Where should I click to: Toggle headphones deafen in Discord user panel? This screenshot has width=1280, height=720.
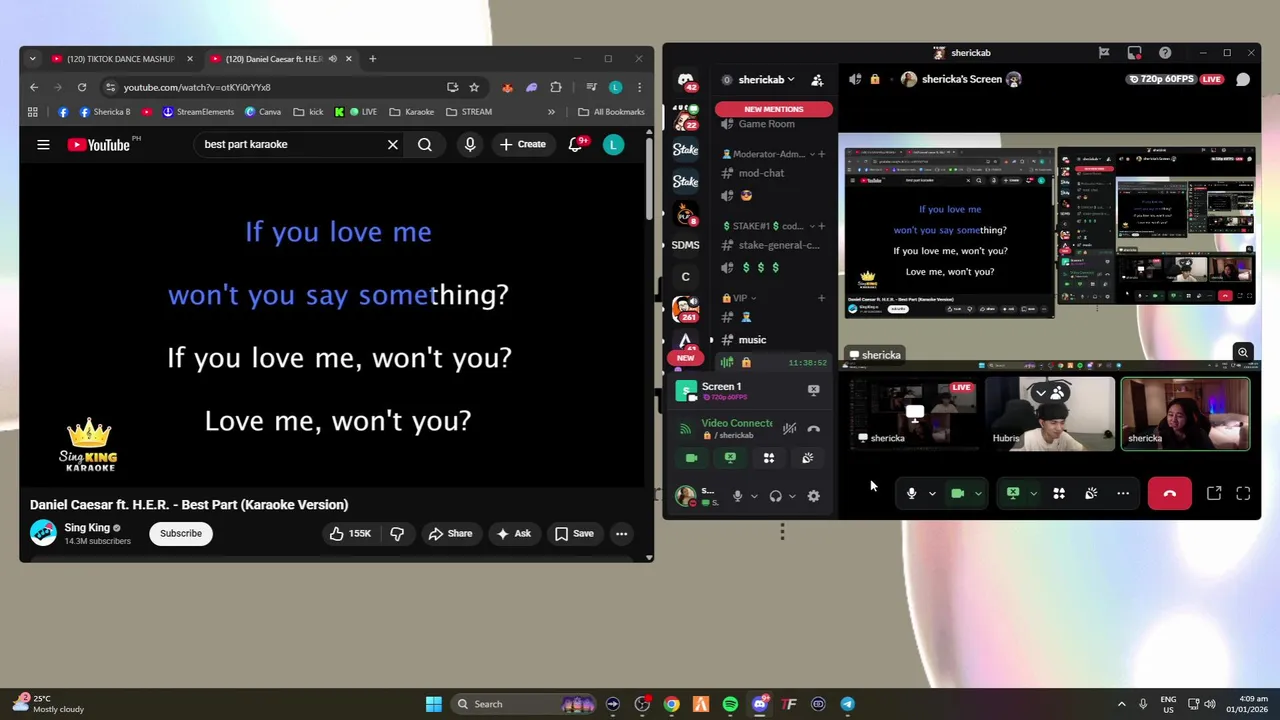pos(775,496)
